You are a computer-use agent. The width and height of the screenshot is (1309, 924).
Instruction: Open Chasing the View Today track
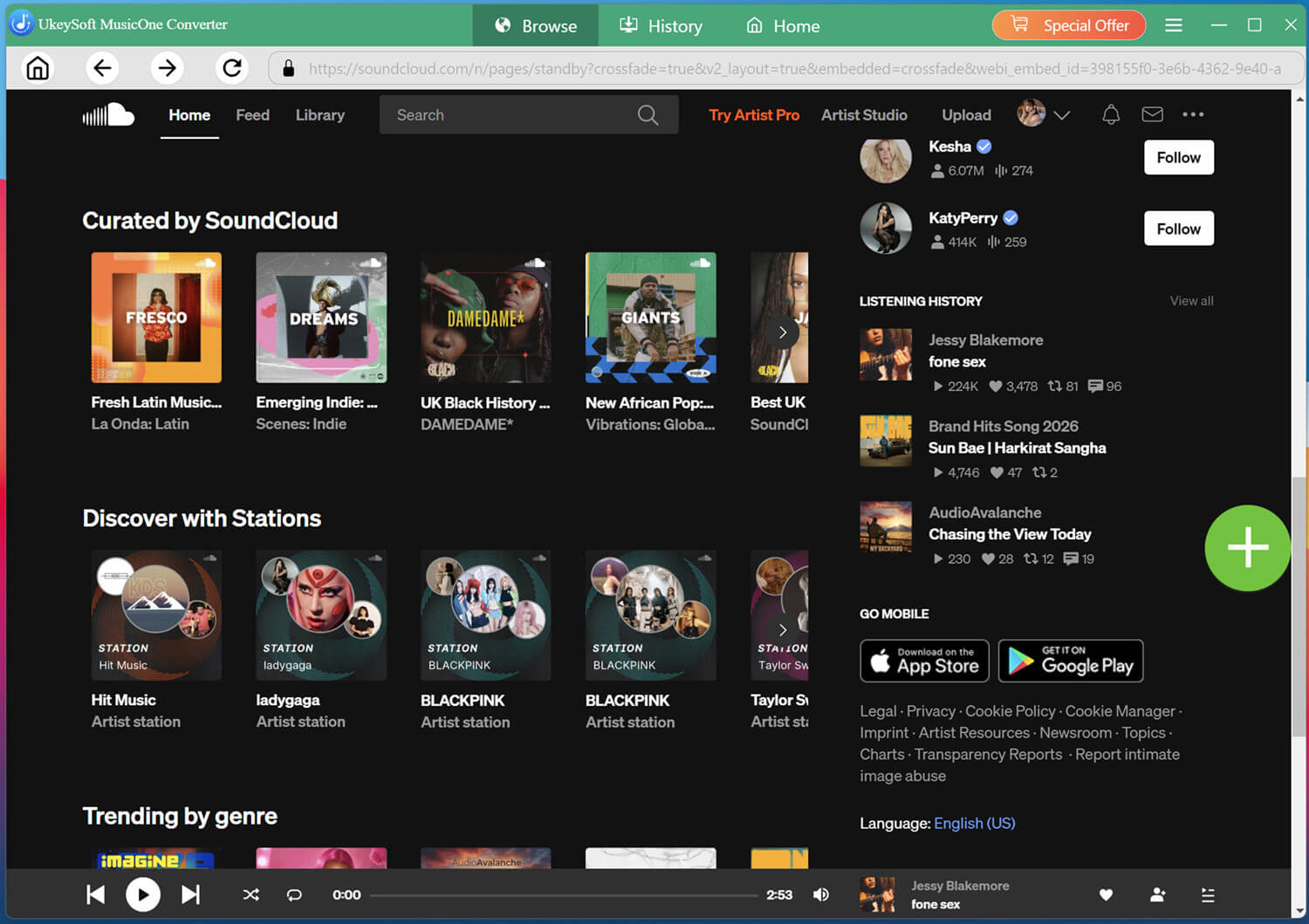pyautogui.click(x=1010, y=534)
